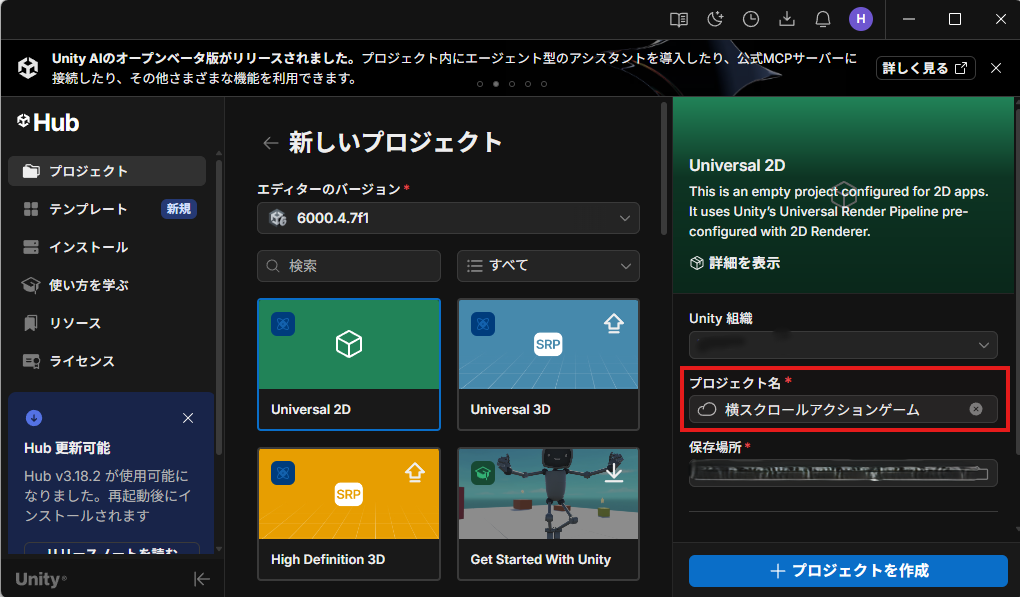Clear the project name with the x icon

click(976, 409)
